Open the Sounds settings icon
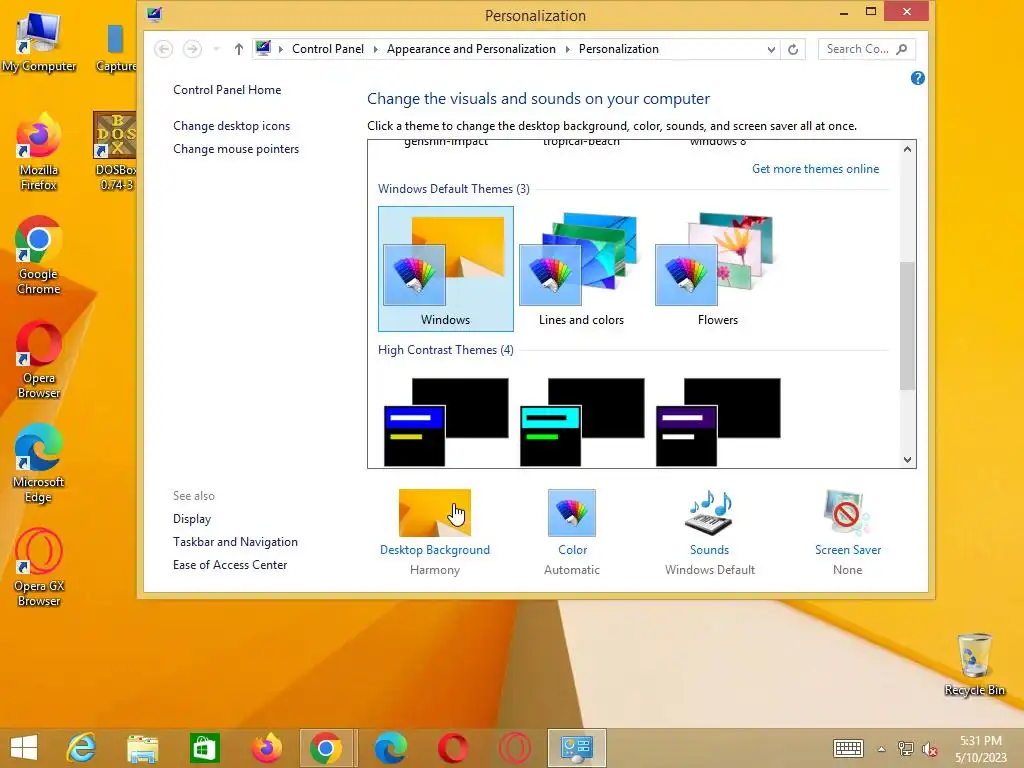Image resolution: width=1024 pixels, height=768 pixels. pos(709,513)
